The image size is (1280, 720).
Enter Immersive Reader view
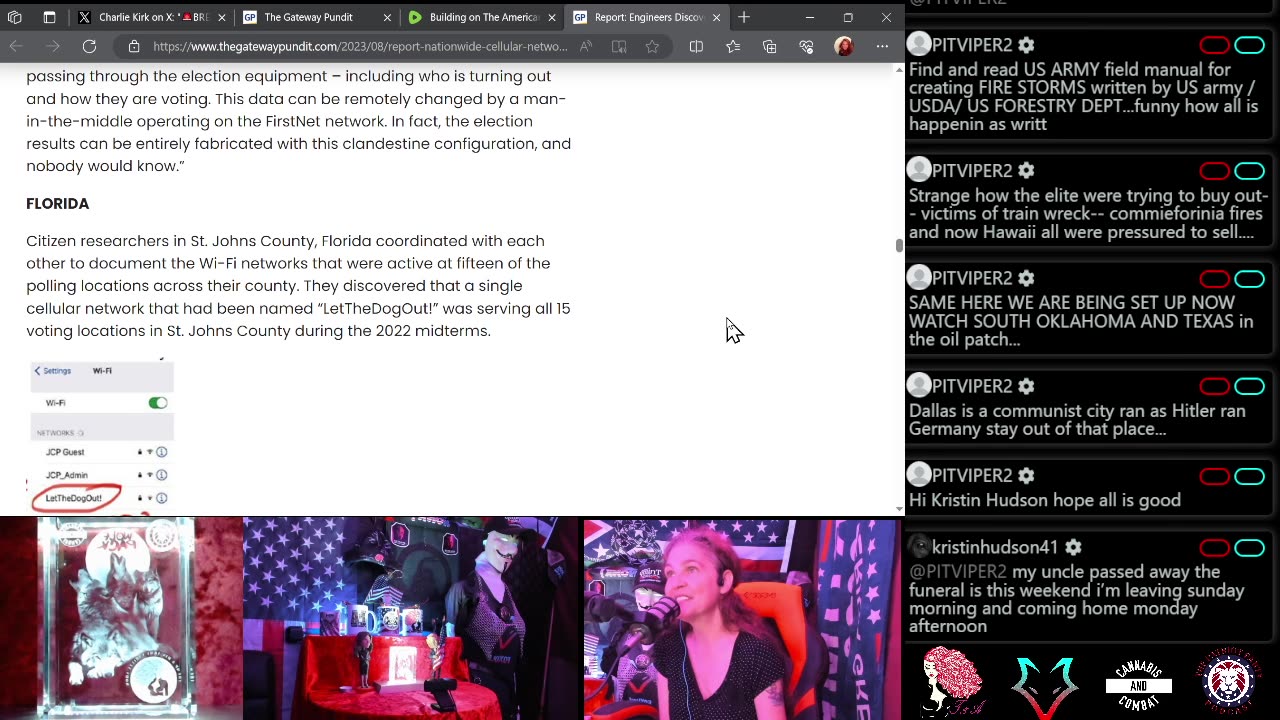619,46
